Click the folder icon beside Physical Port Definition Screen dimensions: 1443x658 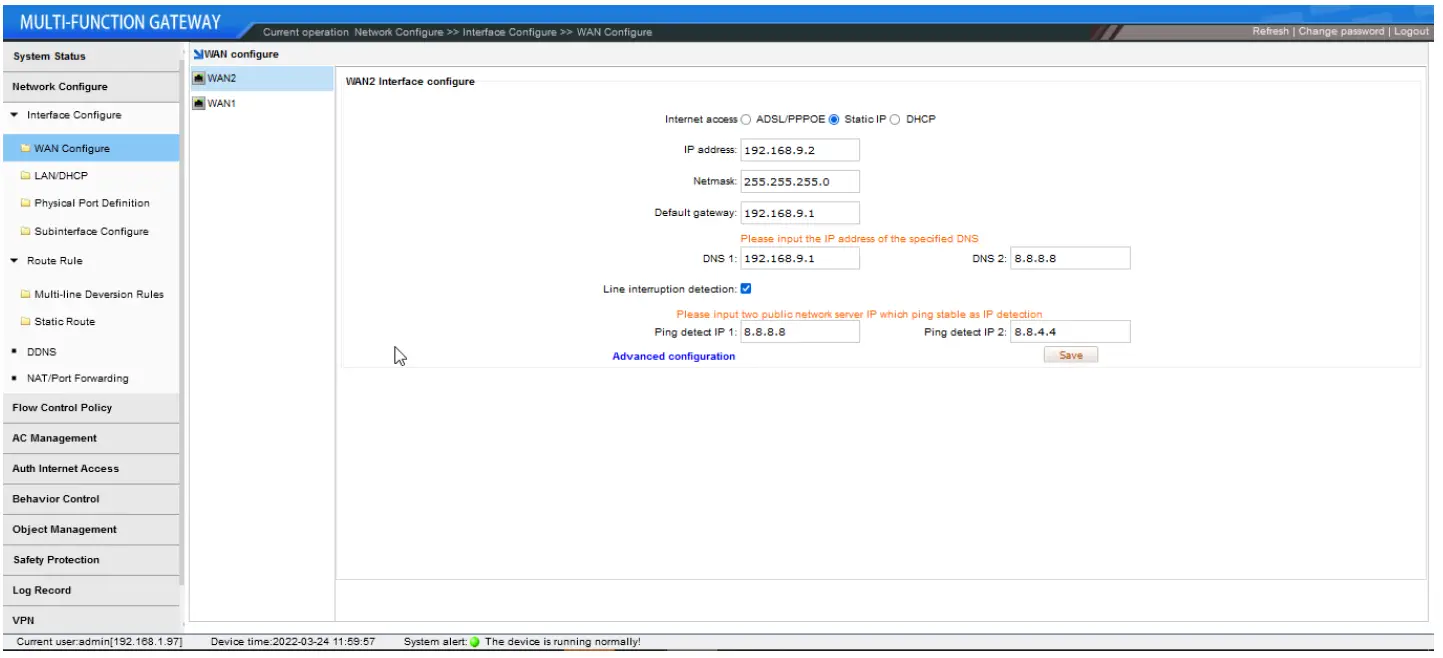click(26, 203)
